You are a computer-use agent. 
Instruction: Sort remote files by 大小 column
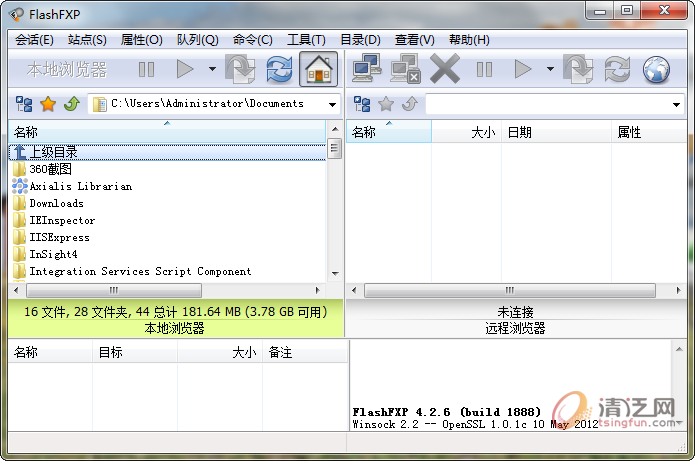click(x=482, y=132)
